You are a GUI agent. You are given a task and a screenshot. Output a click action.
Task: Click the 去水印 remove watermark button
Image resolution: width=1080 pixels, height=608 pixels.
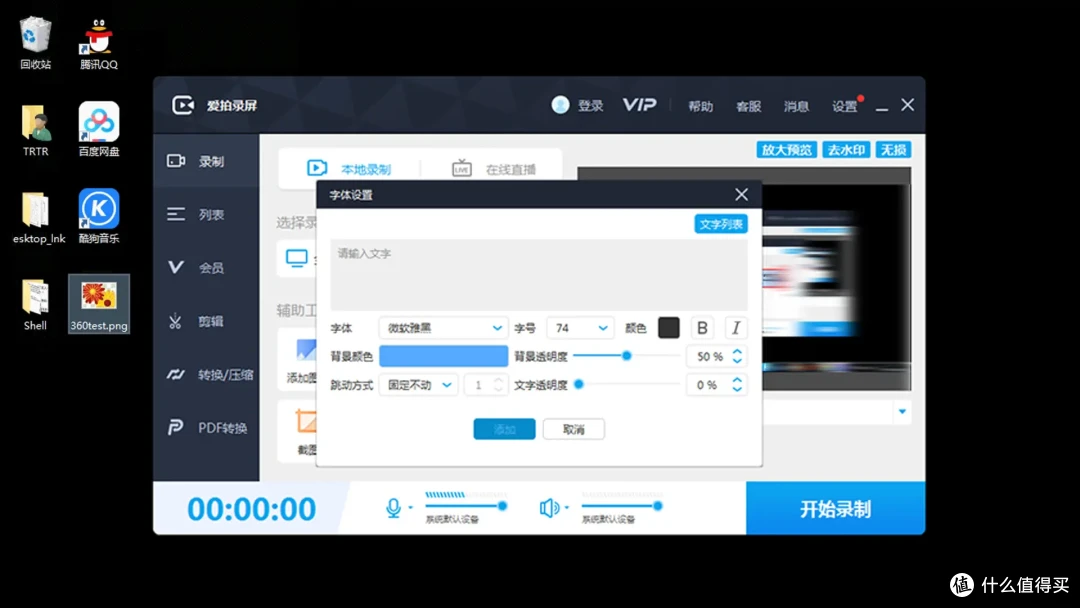(846, 150)
